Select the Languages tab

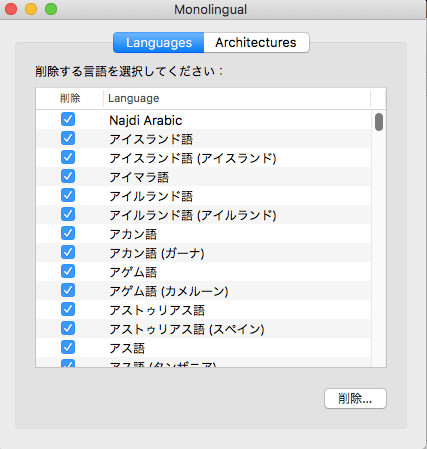[159, 43]
